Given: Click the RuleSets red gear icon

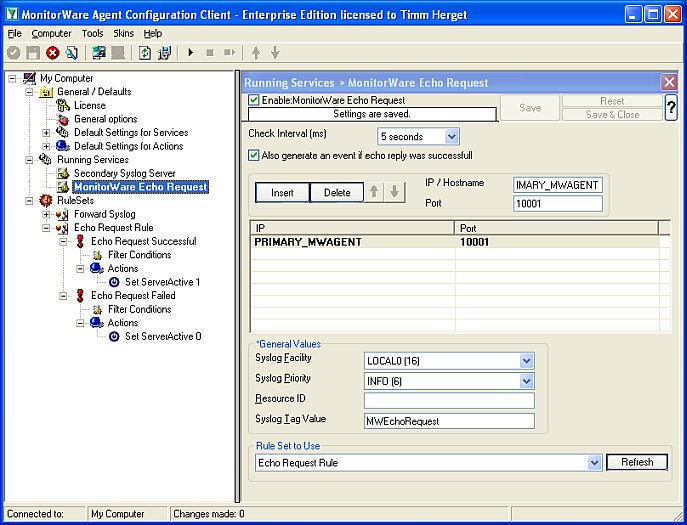Looking at the screenshot, I should [x=46, y=200].
